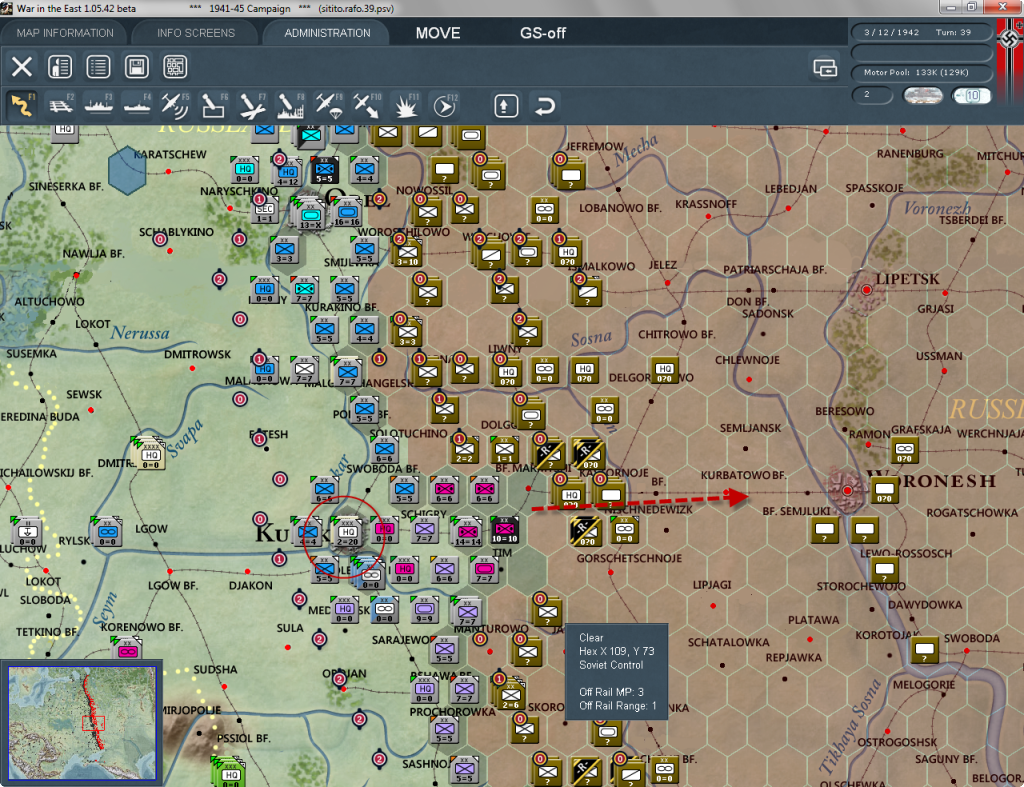Select the Soviet unit at Swoboda
This screenshot has width=1024, height=787.
[925, 650]
